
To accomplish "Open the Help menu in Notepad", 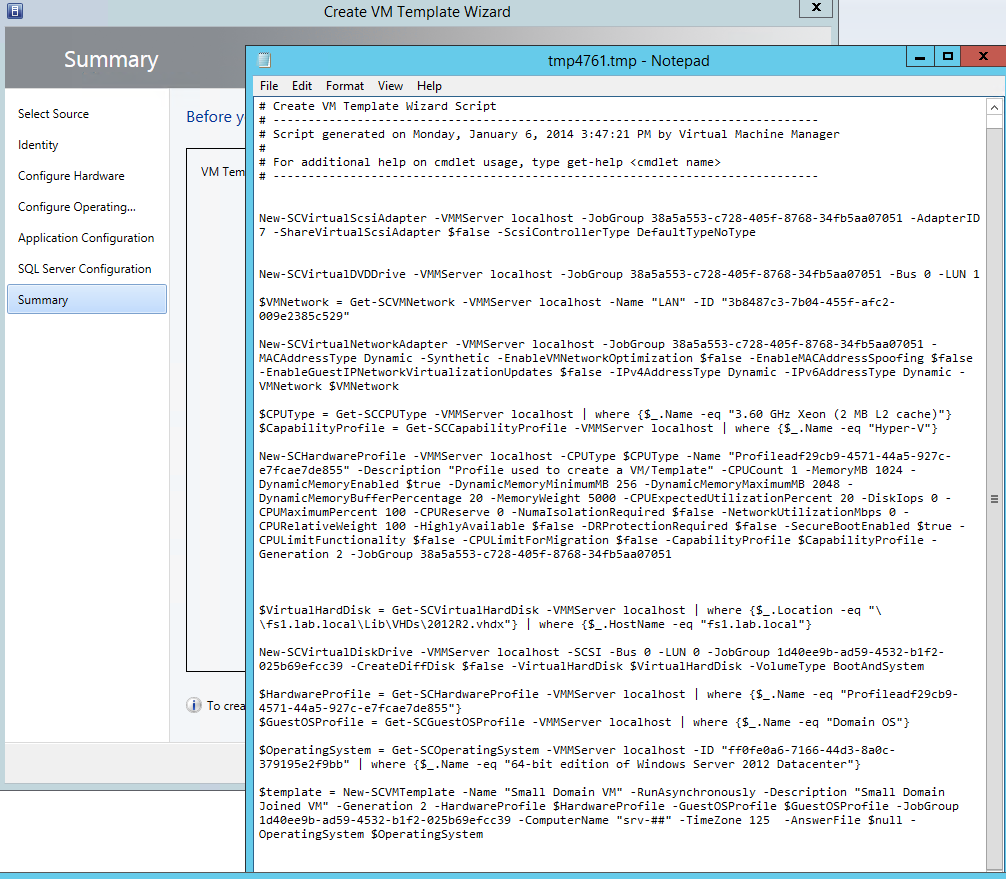I will pos(429,86).
